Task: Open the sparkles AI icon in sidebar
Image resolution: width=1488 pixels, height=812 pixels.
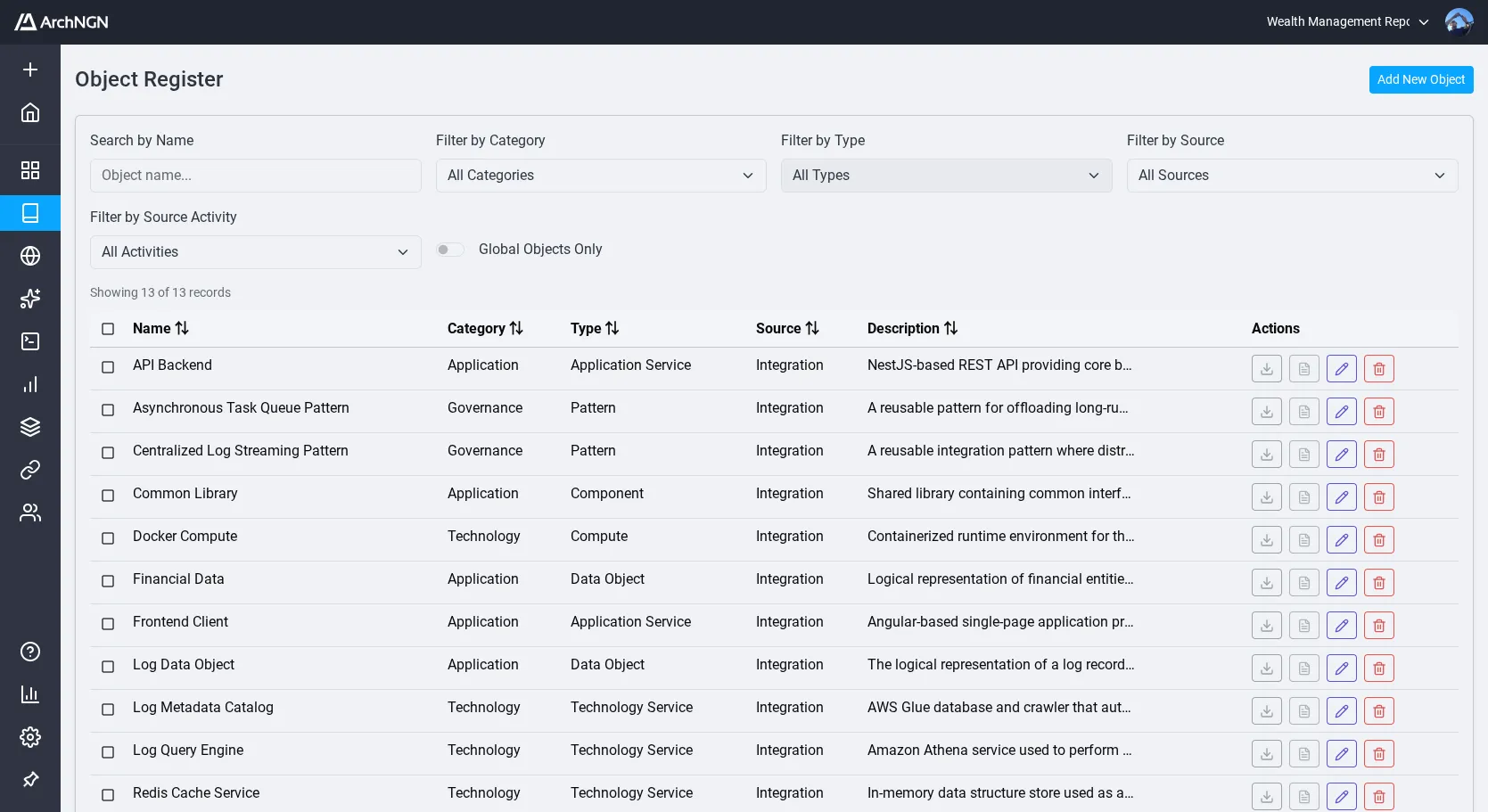Action: (30, 299)
